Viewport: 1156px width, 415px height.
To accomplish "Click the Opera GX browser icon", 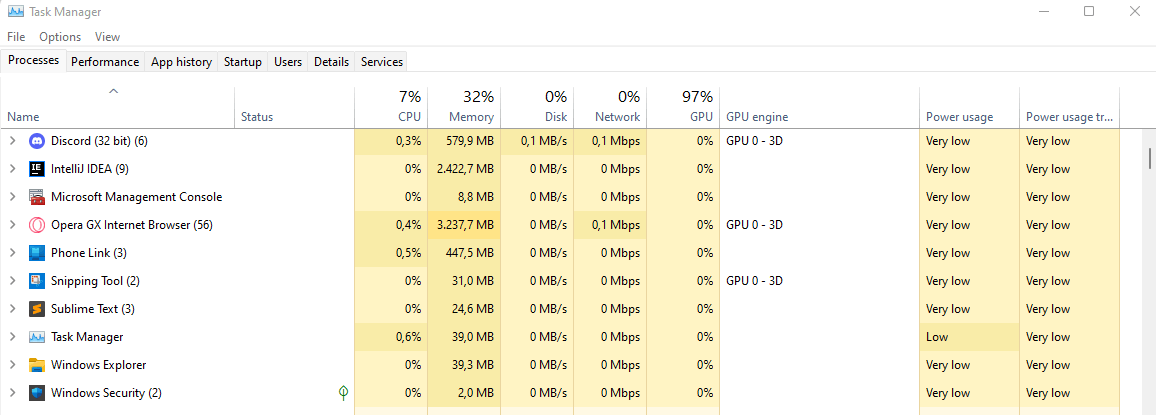I will click(x=37, y=225).
